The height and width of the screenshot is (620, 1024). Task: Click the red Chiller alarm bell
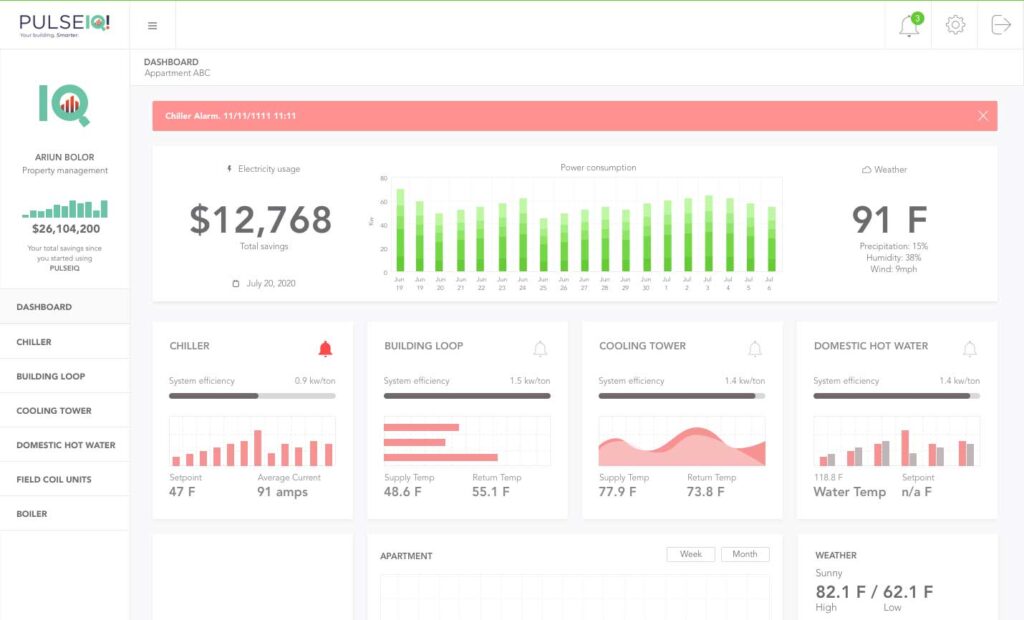point(325,349)
